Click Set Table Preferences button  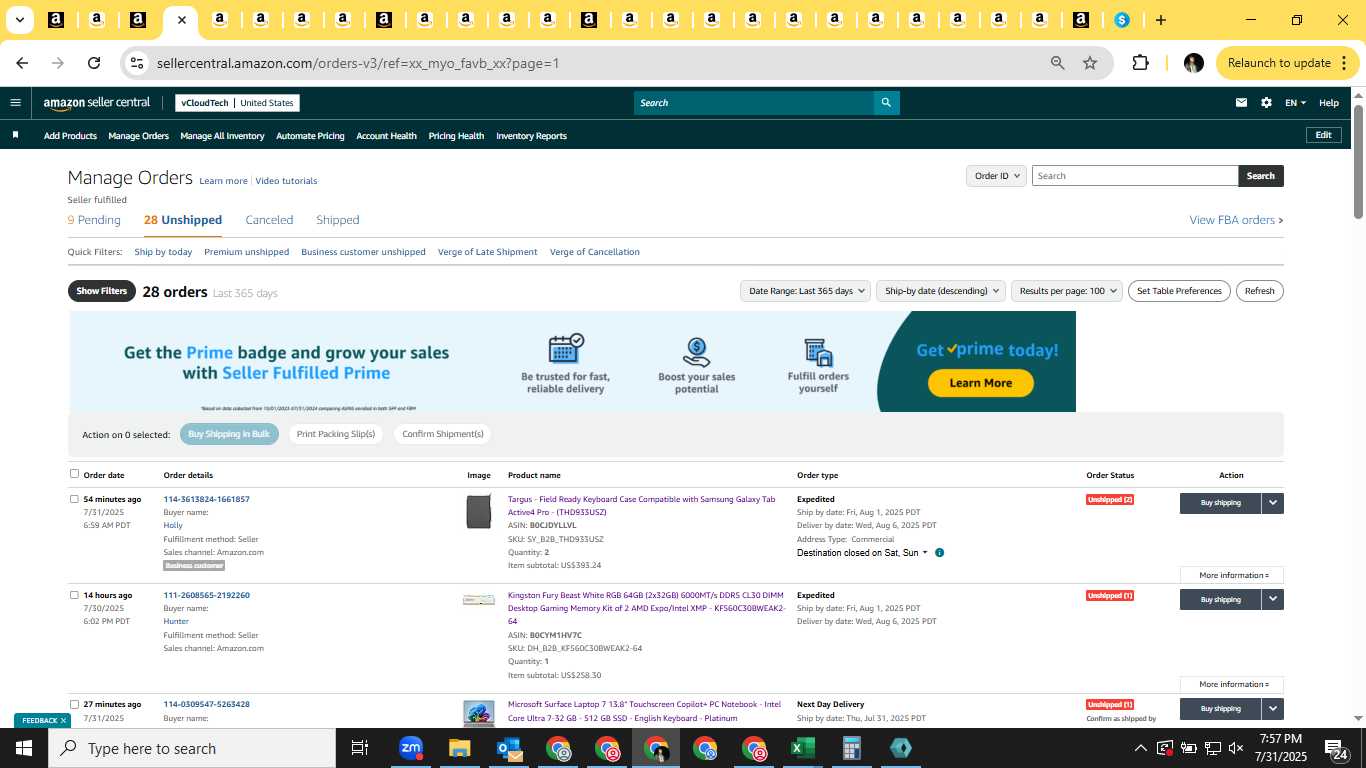[x=1179, y=291]
